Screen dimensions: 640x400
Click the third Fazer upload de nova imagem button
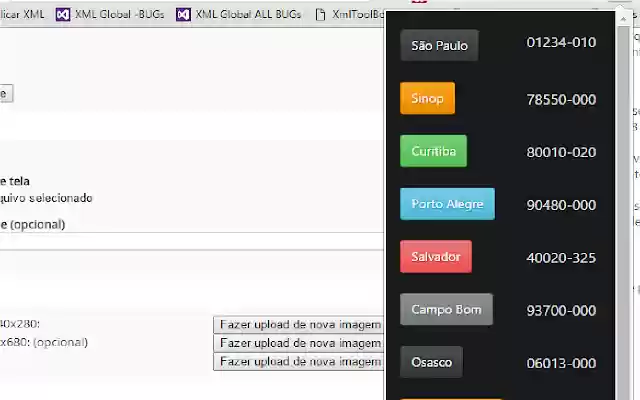[299, 361]
